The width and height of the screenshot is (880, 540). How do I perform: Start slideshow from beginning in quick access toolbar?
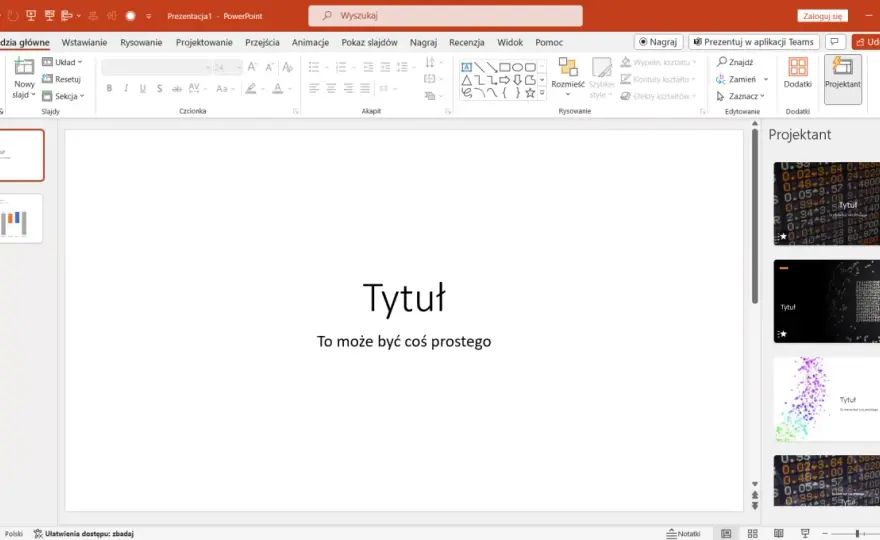tap(31, 16)
